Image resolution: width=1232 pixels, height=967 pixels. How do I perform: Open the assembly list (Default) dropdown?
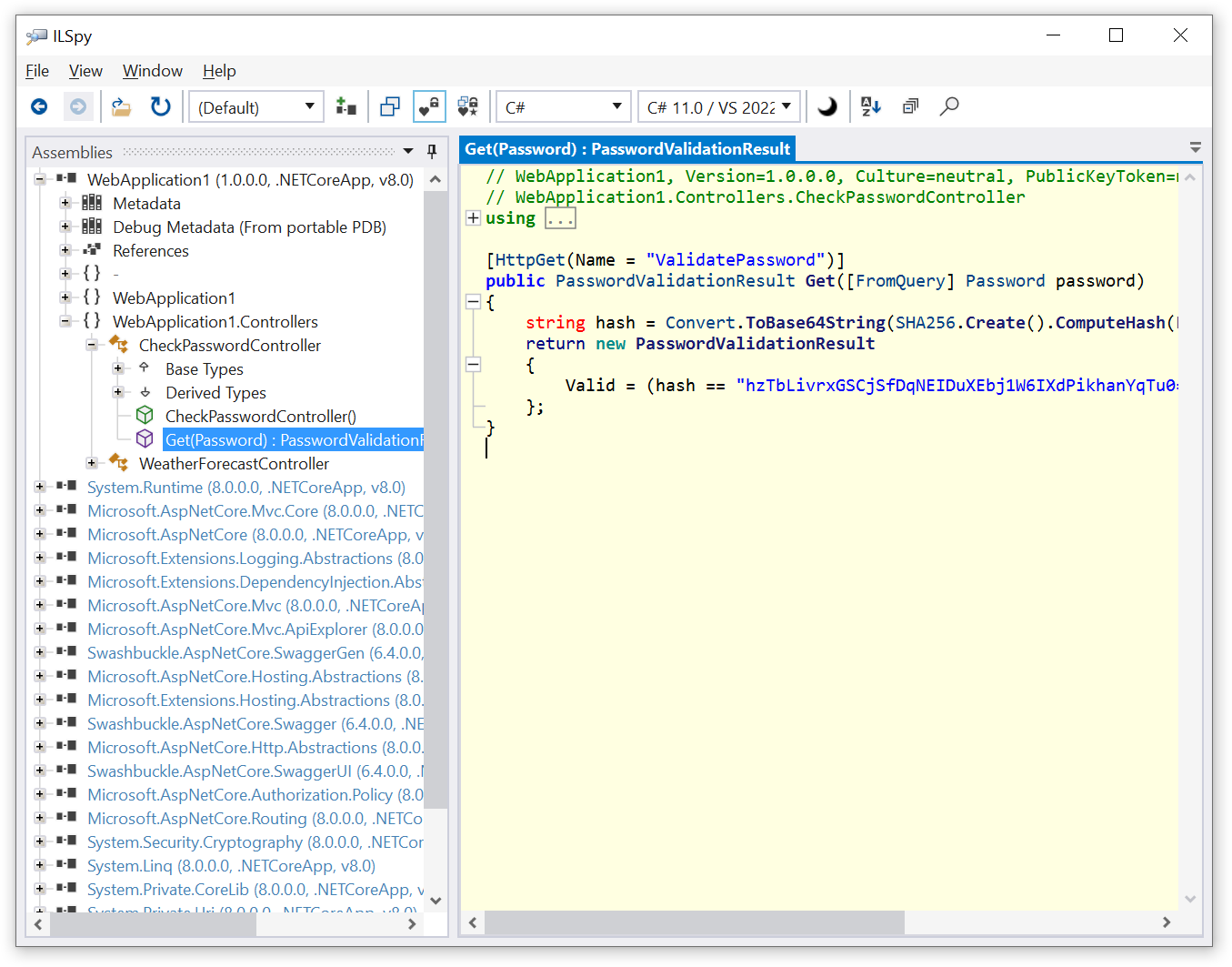[x=256, y=107]
